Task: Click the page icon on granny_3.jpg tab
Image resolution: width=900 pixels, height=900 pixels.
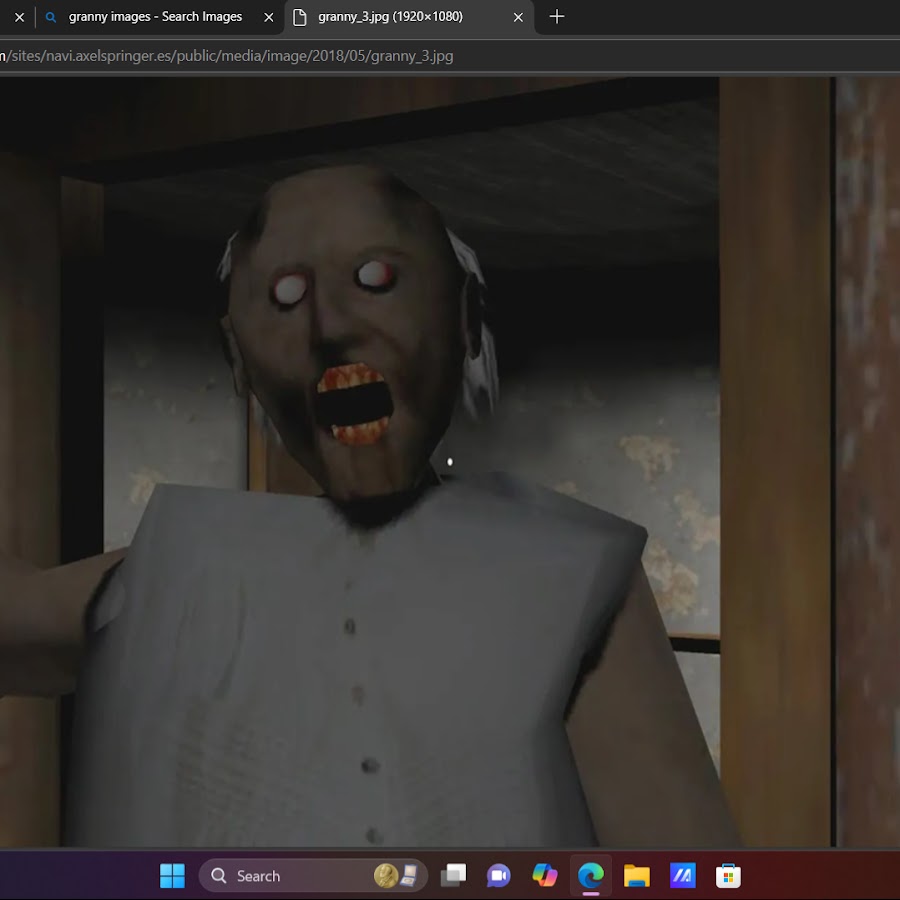Action: tap(300, 17)
